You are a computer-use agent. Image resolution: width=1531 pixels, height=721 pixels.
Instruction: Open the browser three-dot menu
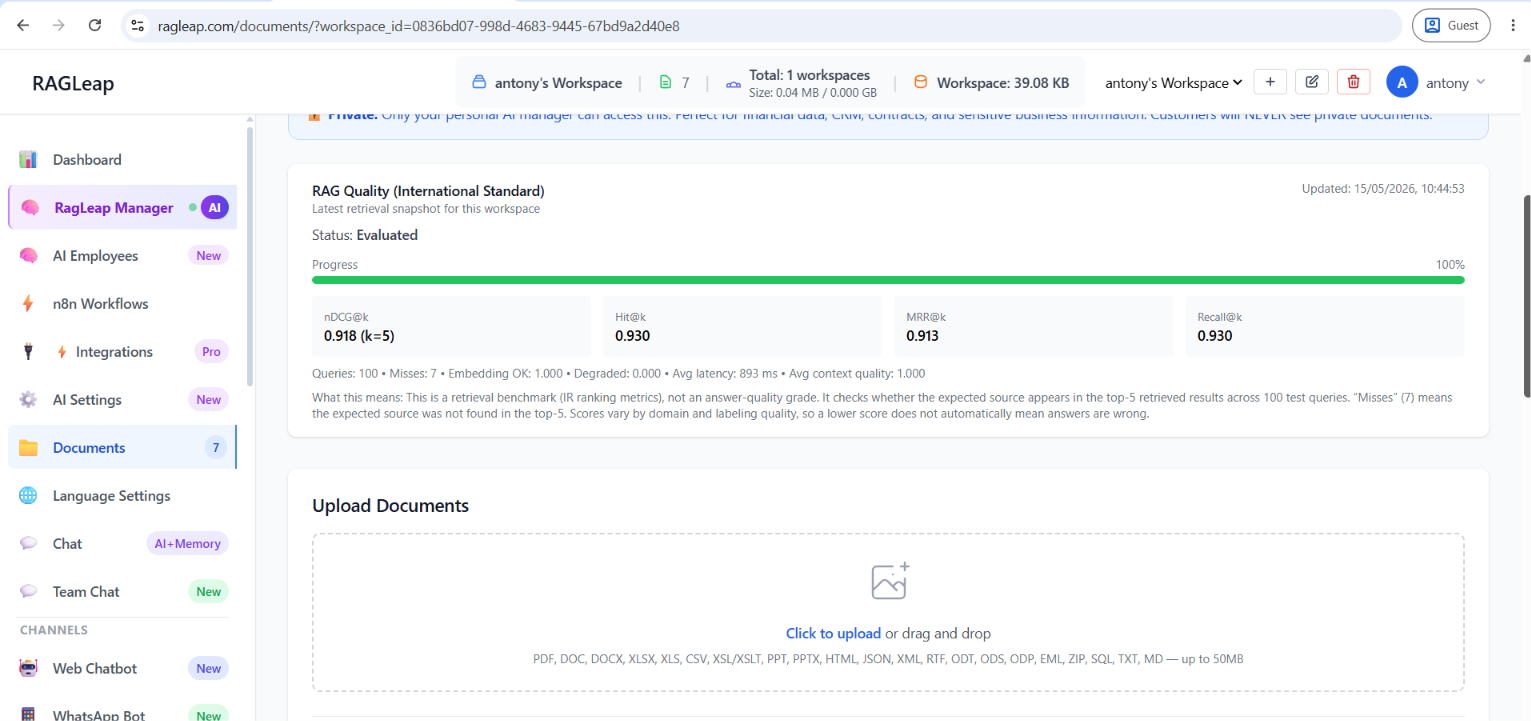[x=1513, y=25]
